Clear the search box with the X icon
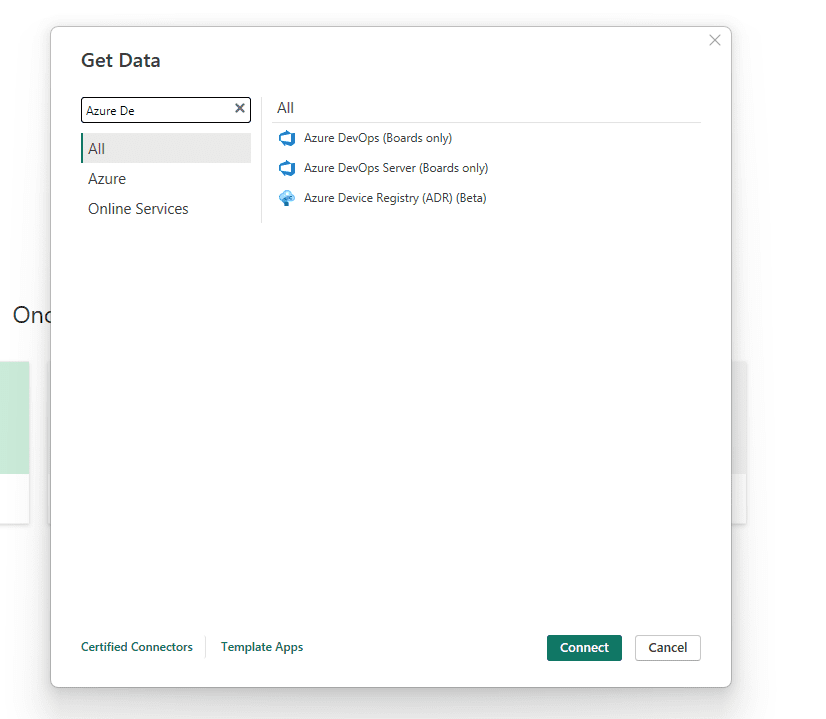826x719 pixels. point(240,109)
